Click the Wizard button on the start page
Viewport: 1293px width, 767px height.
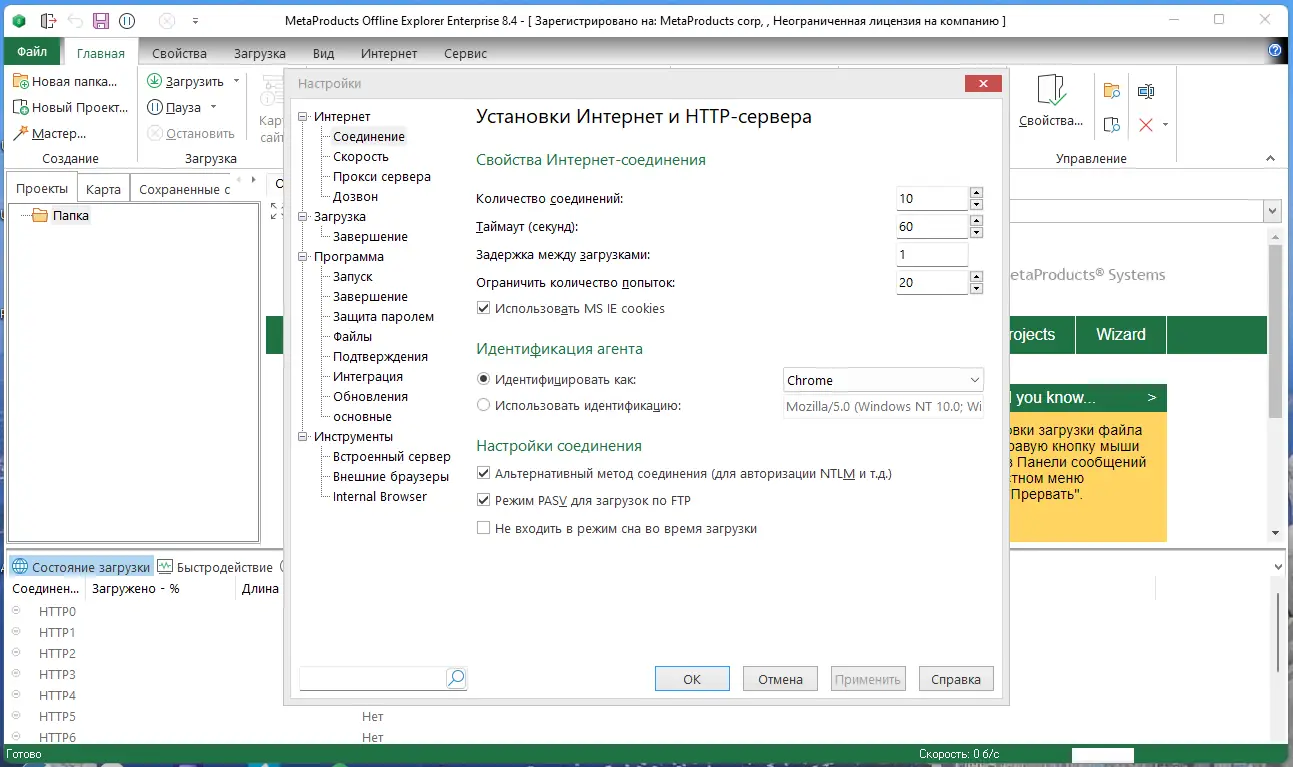tap(1121, 335)
